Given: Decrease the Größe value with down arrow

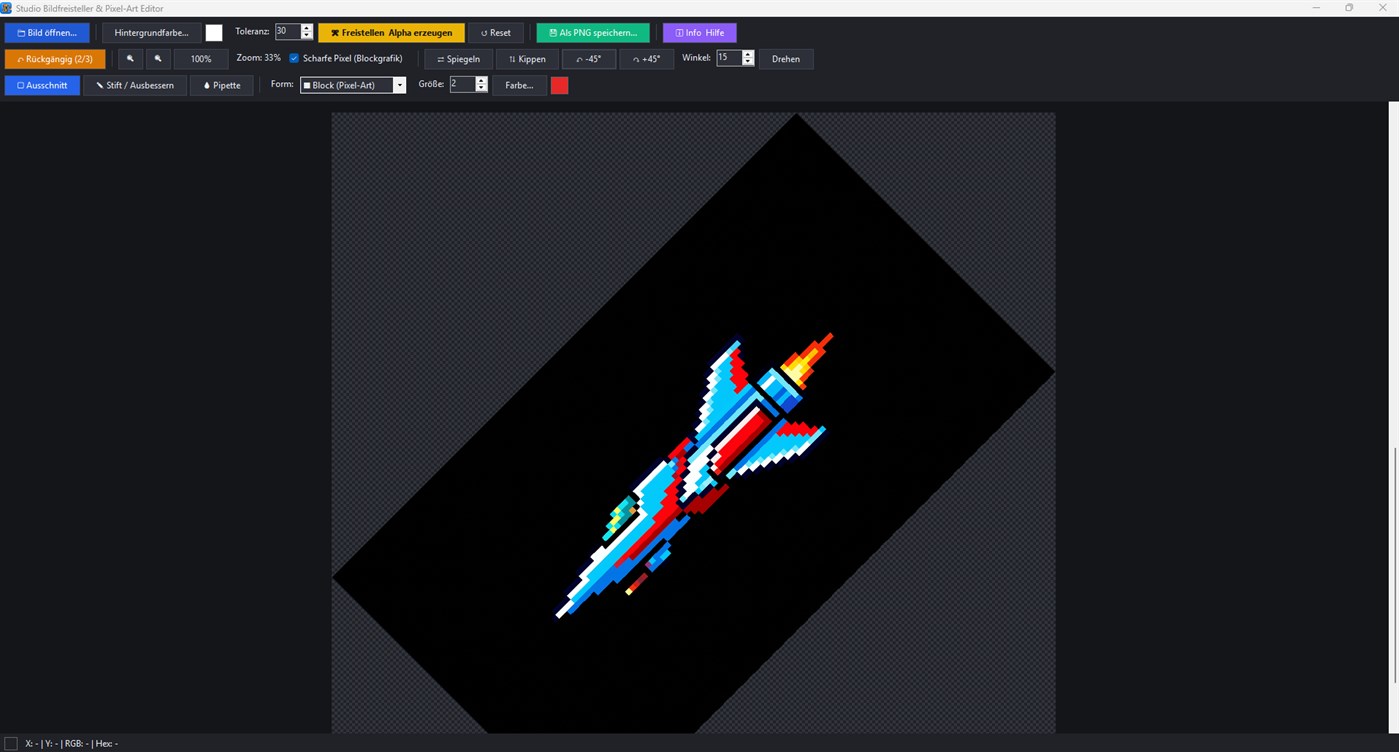Looking at the screenshot, I should (x=481, y=88).
